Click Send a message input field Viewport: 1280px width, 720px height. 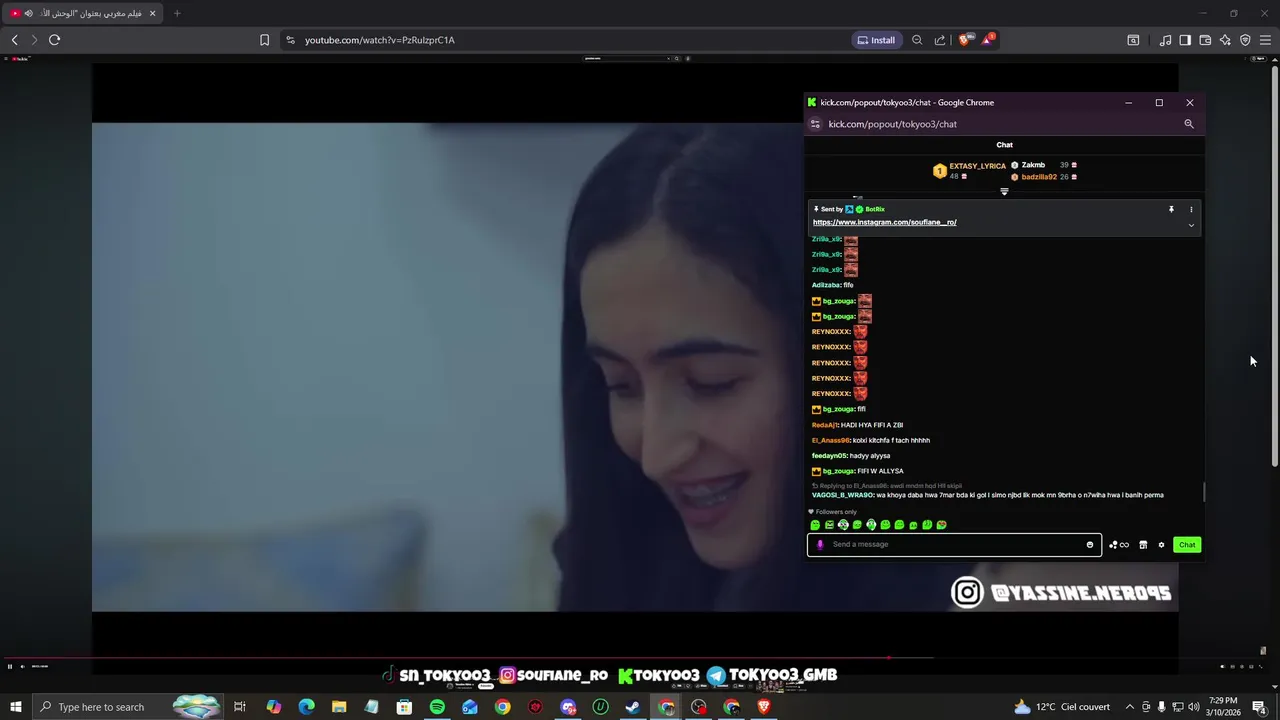(954, 545)
